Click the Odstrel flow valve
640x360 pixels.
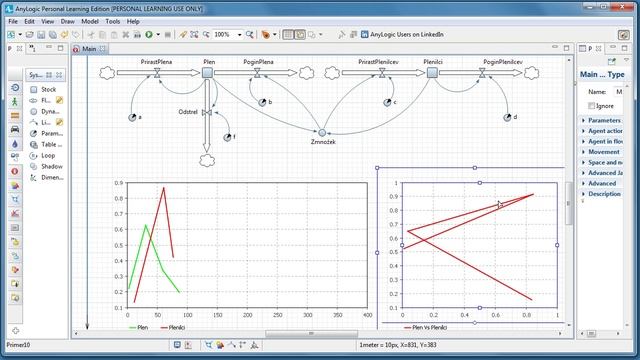207,112
